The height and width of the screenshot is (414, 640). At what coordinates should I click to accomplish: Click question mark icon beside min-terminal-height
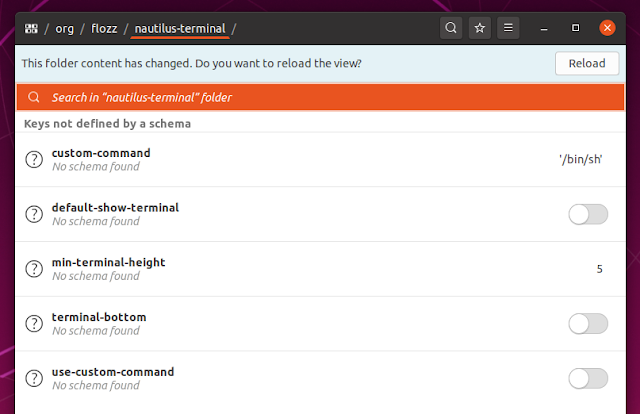[x=34, y=269]
